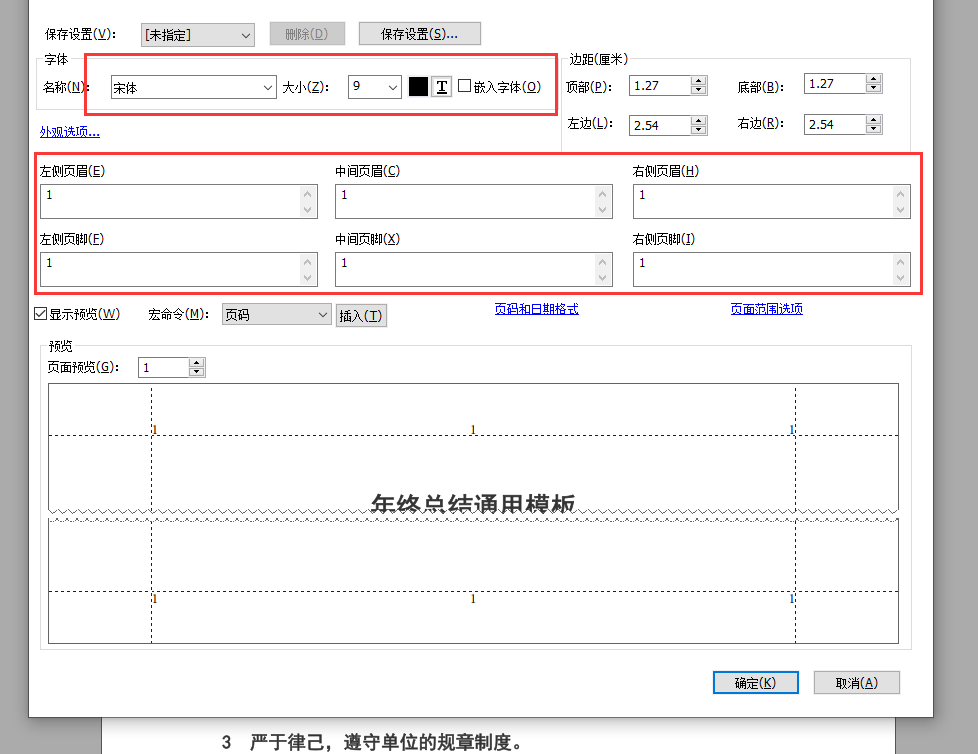This screenshot has width=978, height=754.
Task: Decrease the 左边 margin value
Action: [699, 130]
